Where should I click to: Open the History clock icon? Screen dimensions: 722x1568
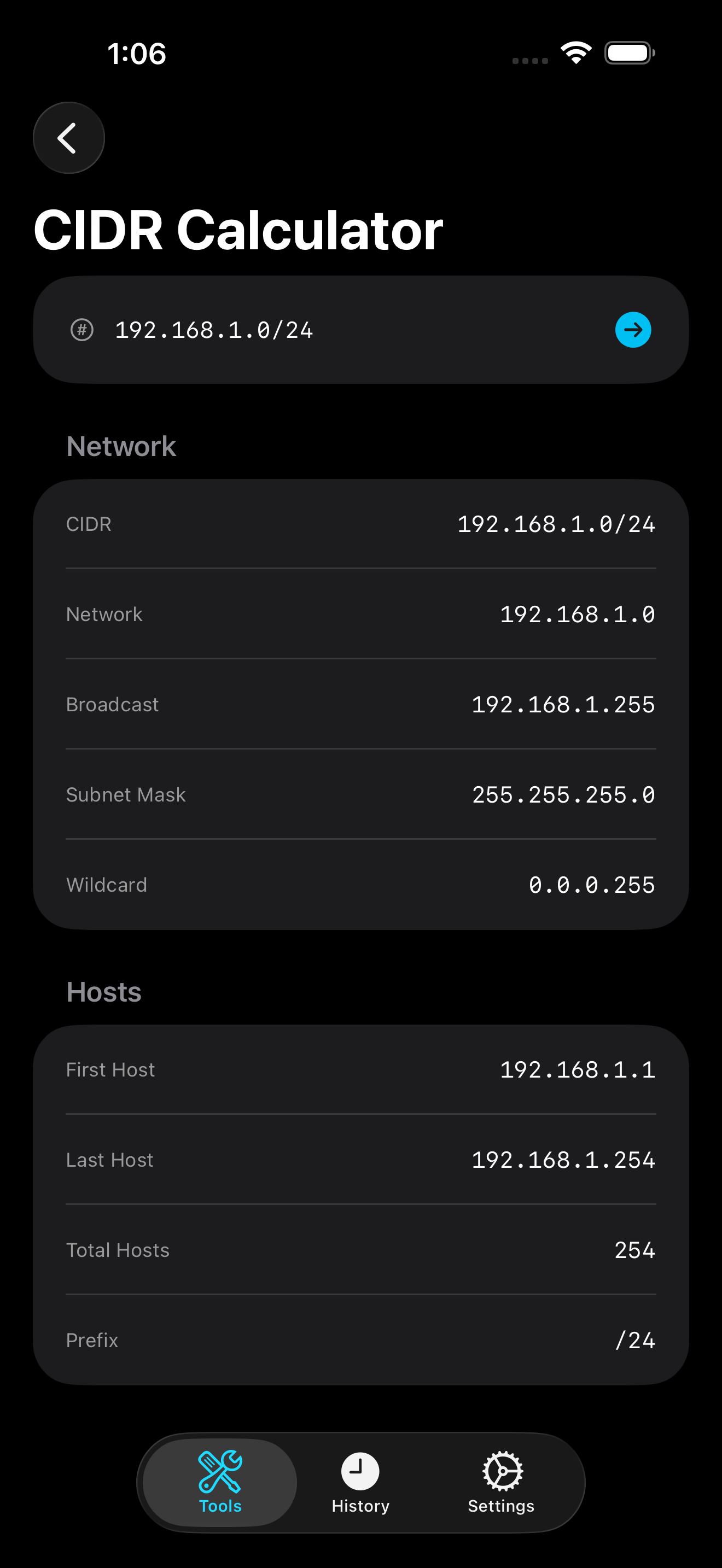[x=360, y=1471]
